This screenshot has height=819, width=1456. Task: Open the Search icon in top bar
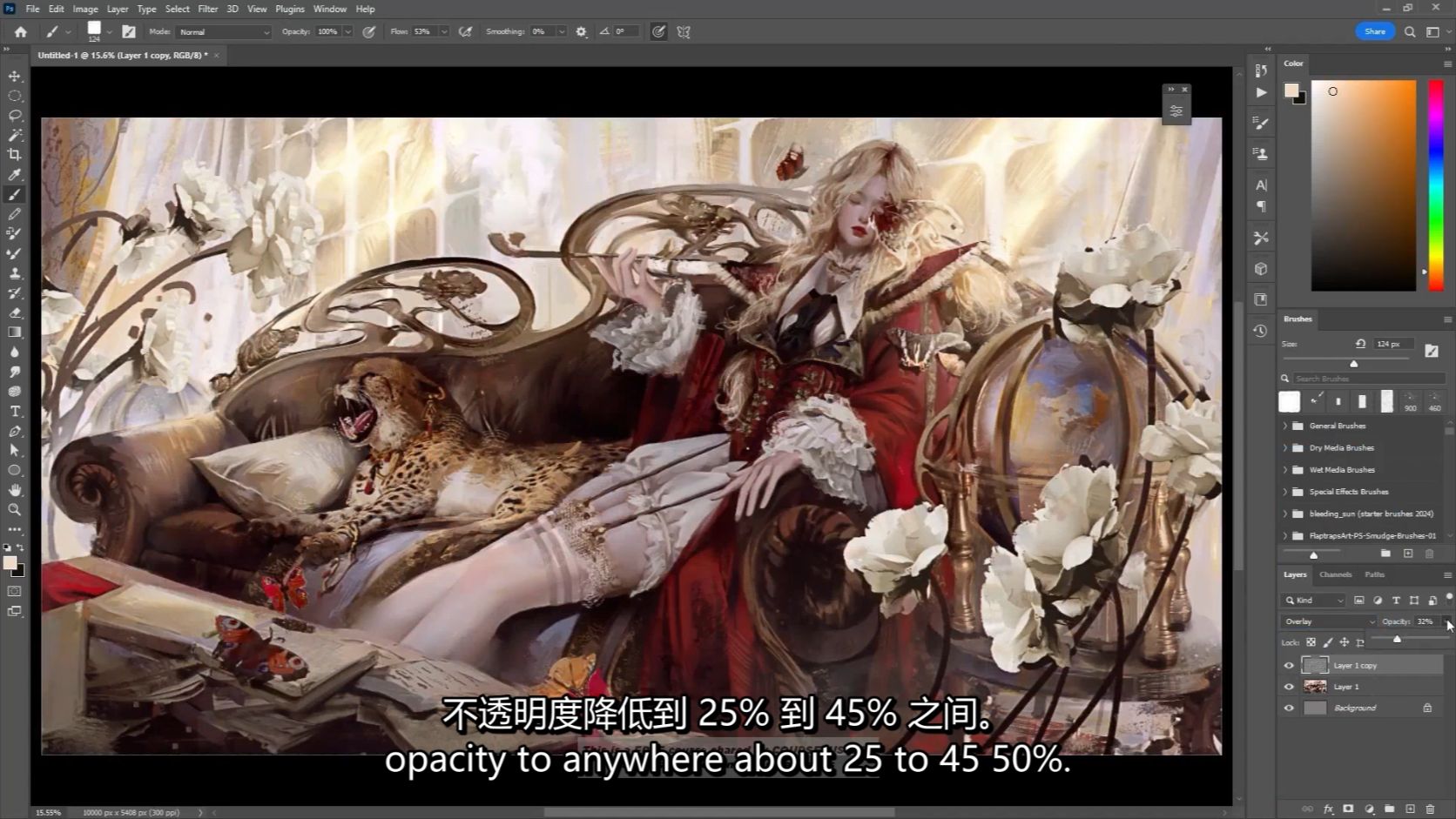click(x=1410, y=32)
